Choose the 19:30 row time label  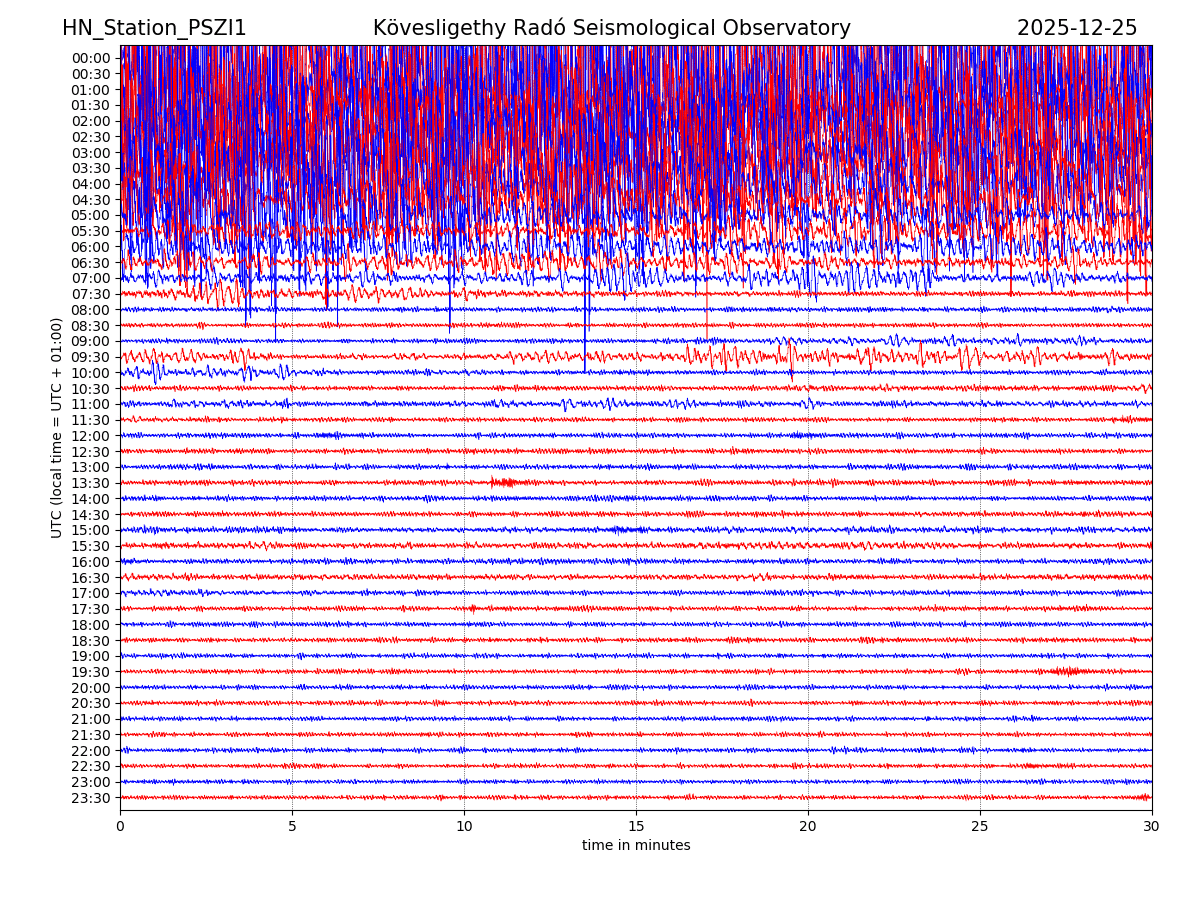click(90, 672)
